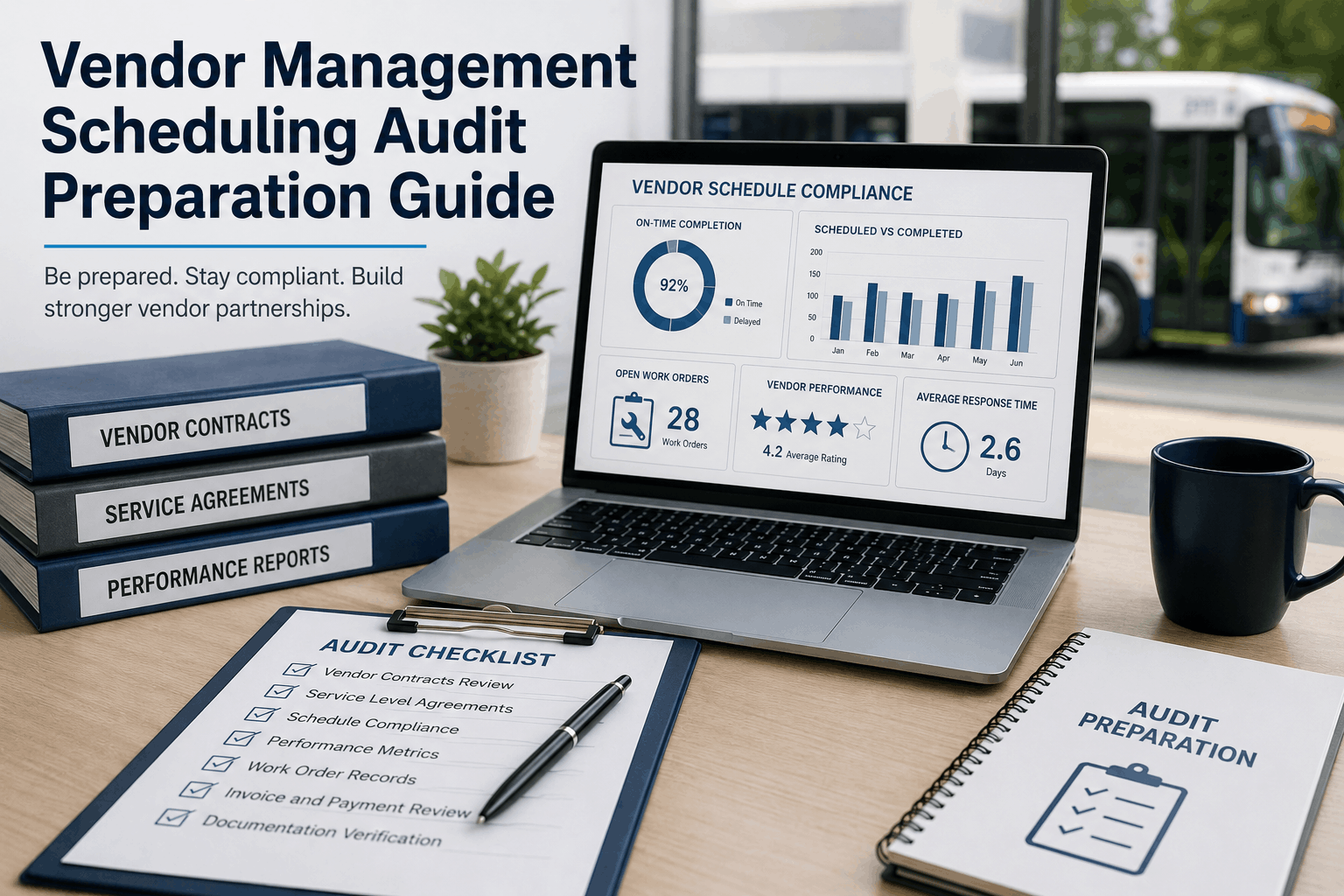Click the 150 value on the chart axis
This screenshot has height=896, width=1344.
coord(815,274)
